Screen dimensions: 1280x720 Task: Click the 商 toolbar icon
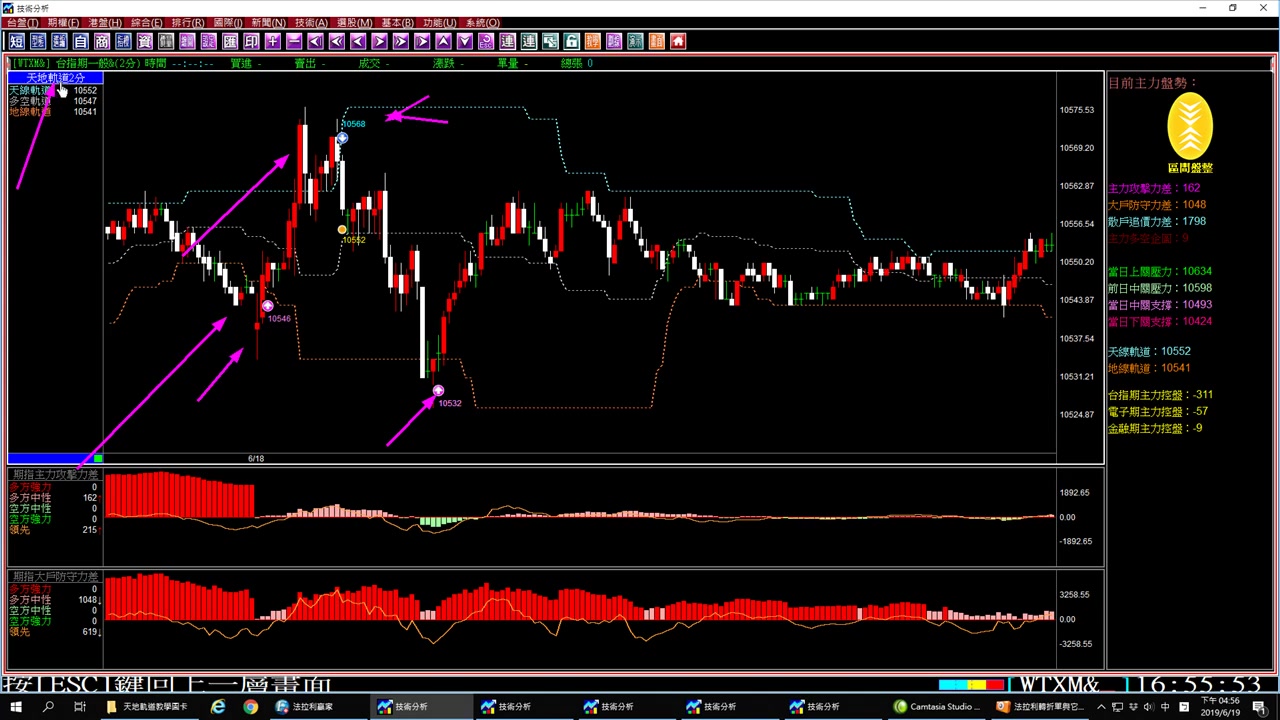pyautogui.click(x=102, y=41)
